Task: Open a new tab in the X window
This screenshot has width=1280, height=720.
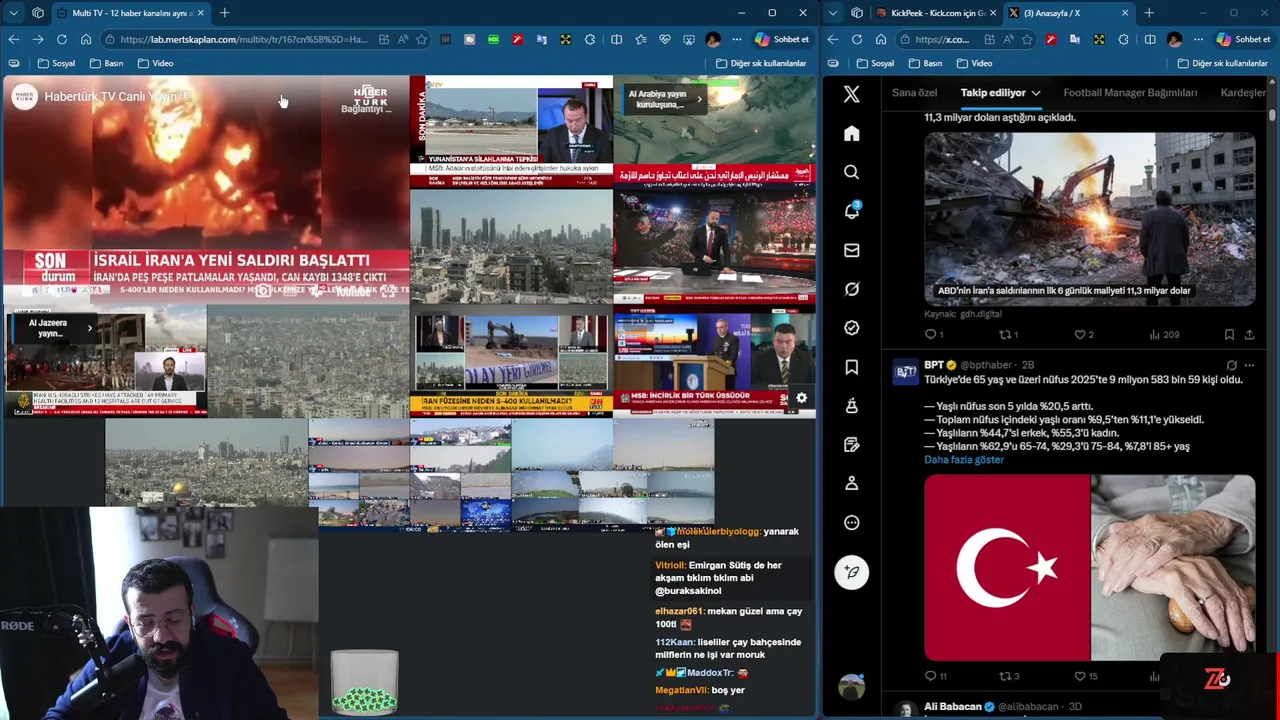Action: (1149, 13)
